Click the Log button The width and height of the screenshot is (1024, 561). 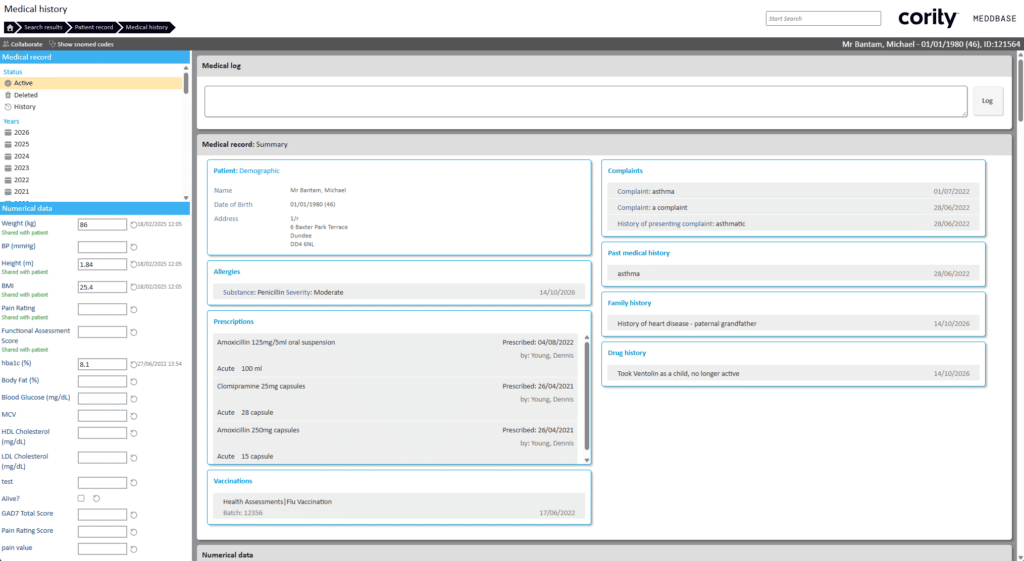(x=987, y=101)
